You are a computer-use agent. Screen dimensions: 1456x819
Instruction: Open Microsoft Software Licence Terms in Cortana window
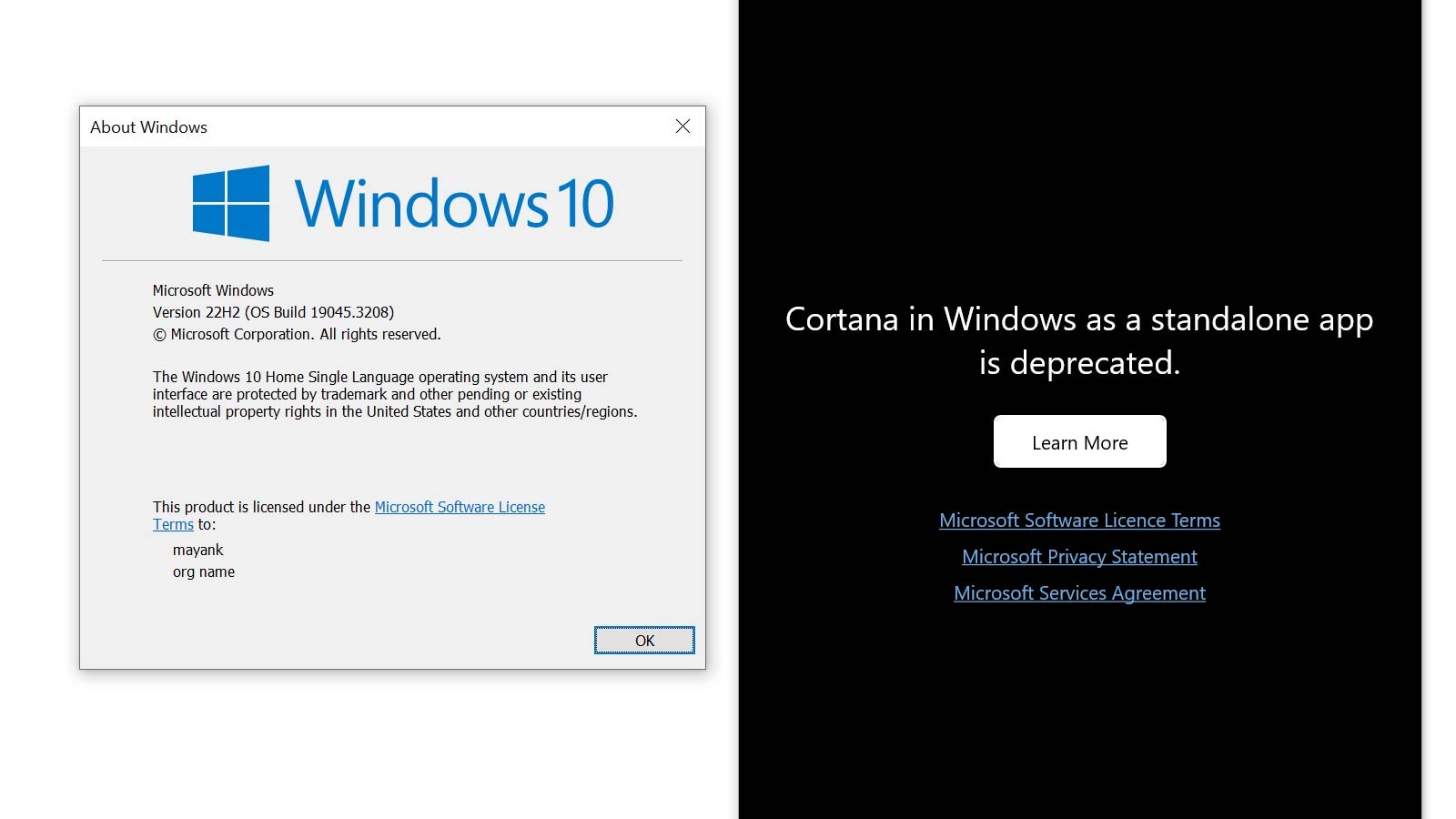tap(1079, 521)
